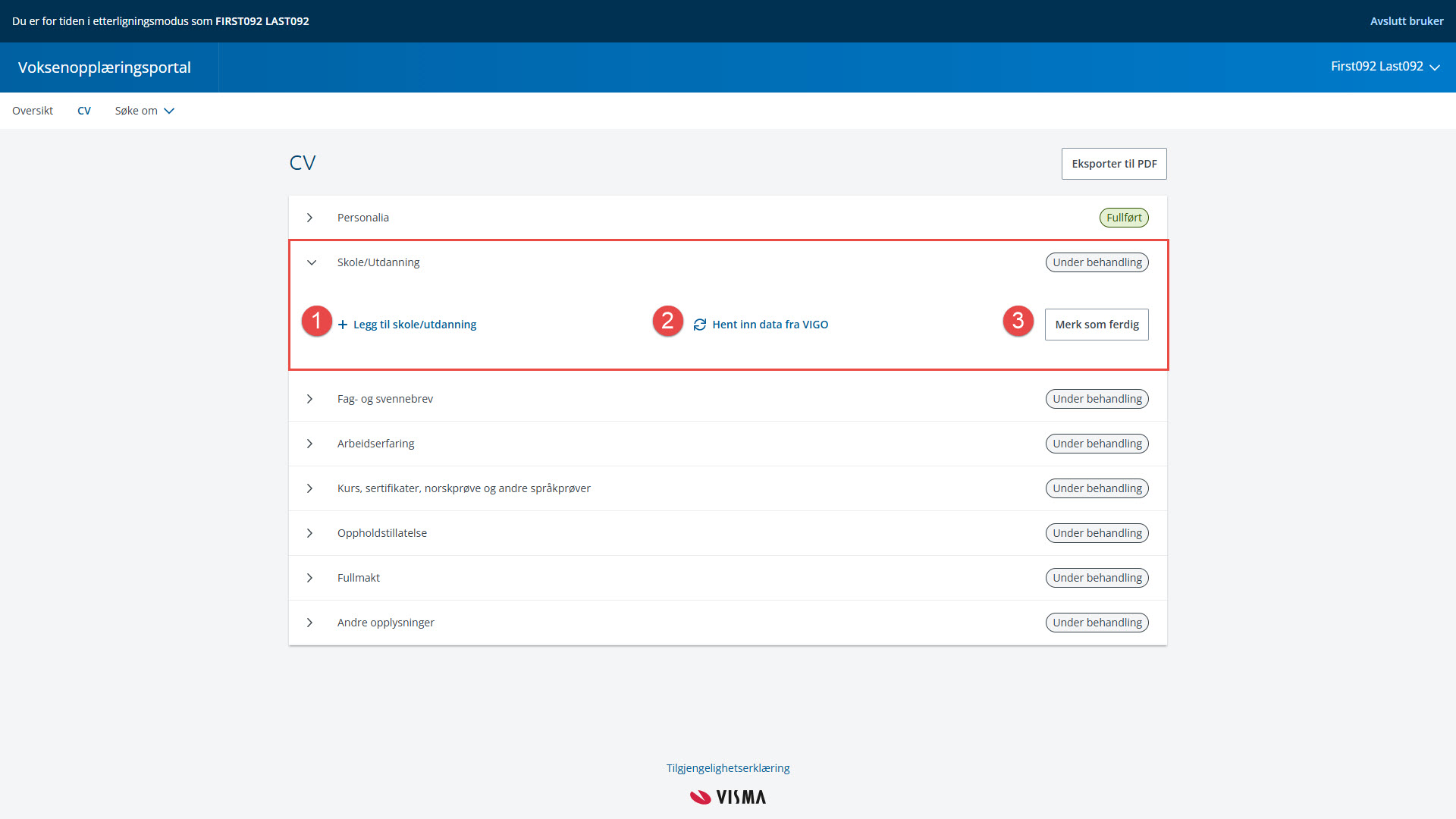Expand the Fullmakt section

click(x=309, y=578)
